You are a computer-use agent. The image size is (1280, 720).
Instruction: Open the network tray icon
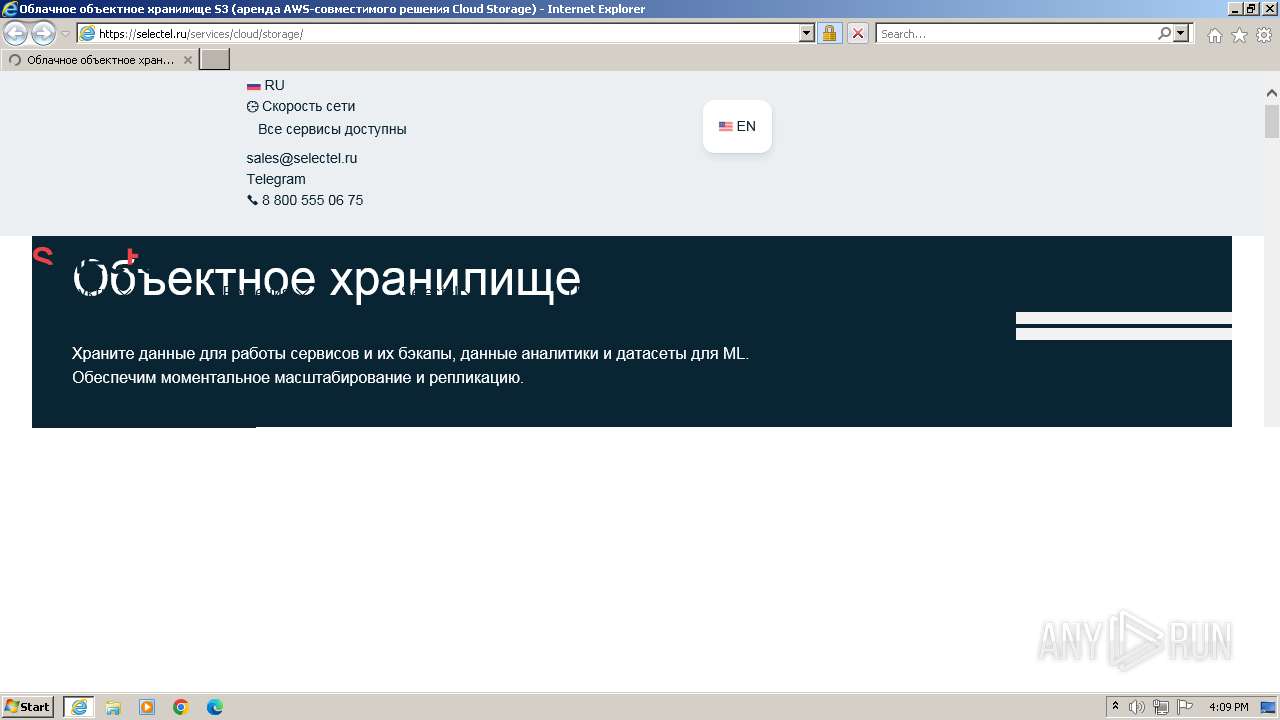(1161, 707)
